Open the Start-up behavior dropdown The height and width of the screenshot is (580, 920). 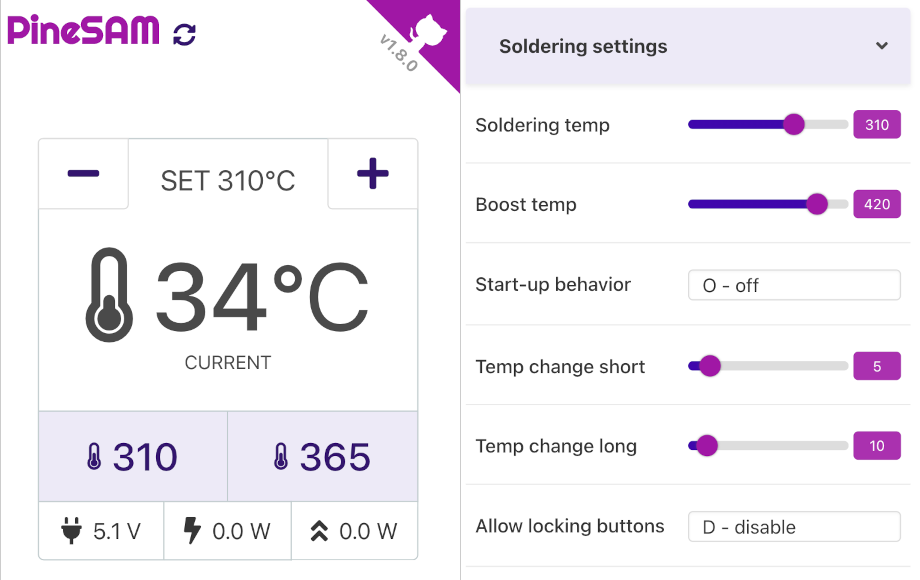[794, 285]
